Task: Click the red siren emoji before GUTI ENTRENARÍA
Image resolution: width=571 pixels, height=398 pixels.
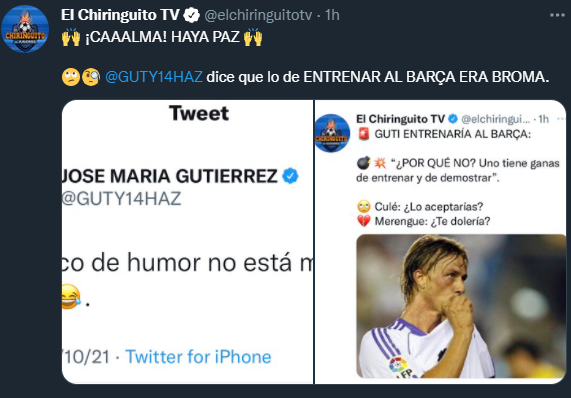Action: pos(364,134)
